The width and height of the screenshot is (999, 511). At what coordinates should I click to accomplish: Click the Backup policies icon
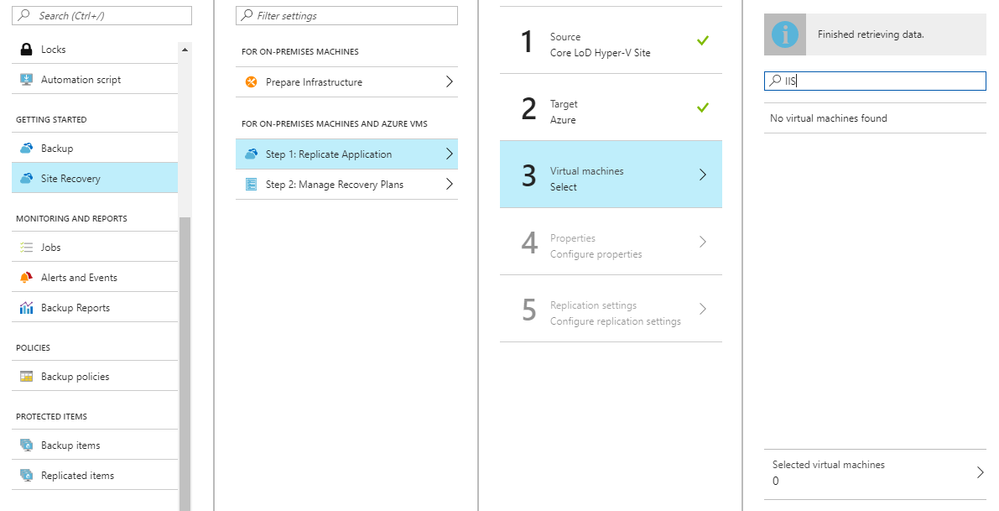[x=26, y=377]
